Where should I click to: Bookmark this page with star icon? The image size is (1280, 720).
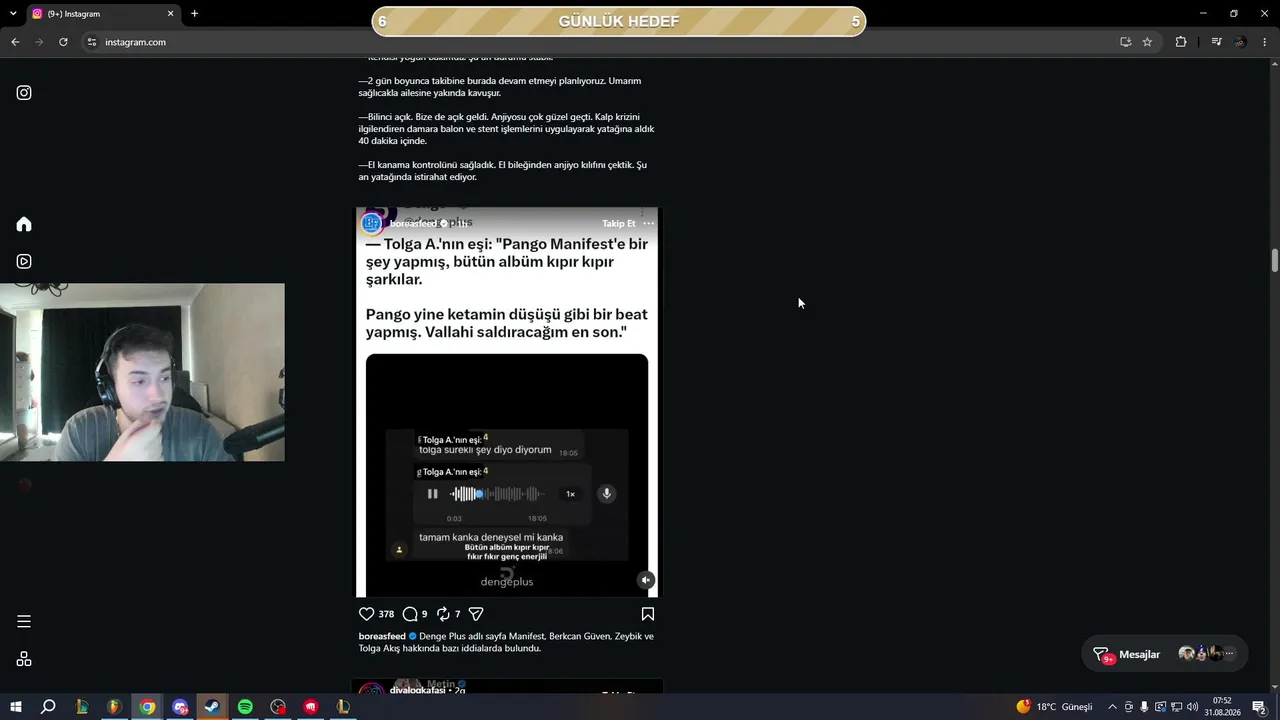click(1147, 42)
